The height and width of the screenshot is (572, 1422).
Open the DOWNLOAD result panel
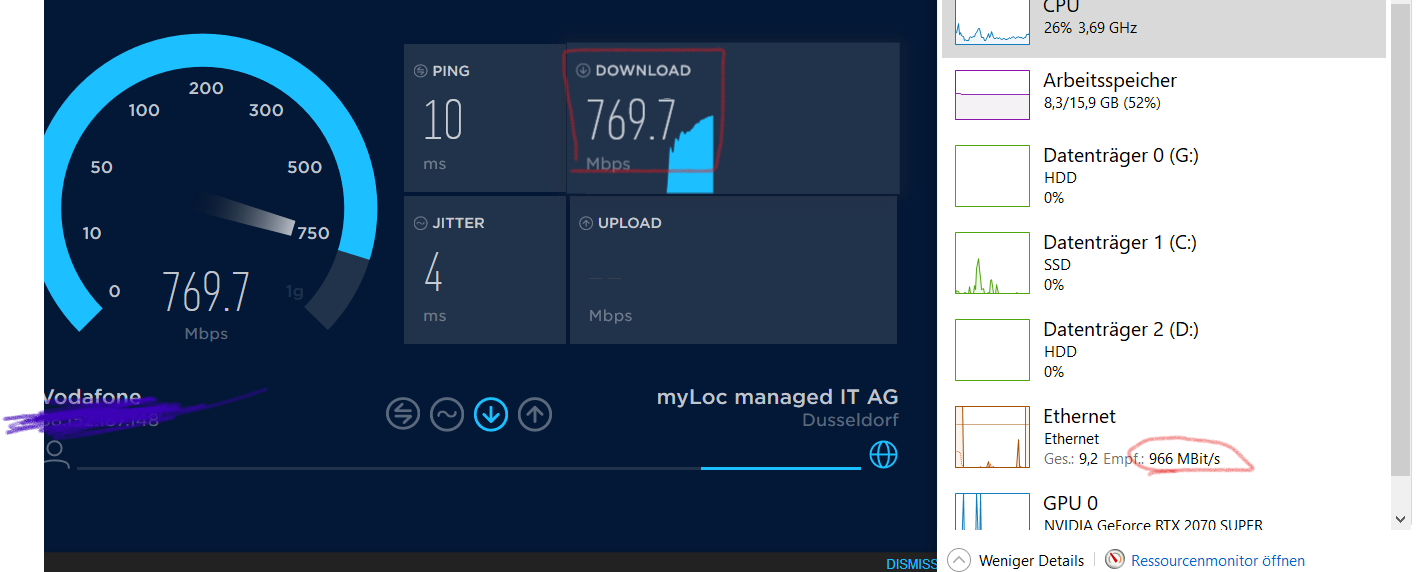[733, 117]
